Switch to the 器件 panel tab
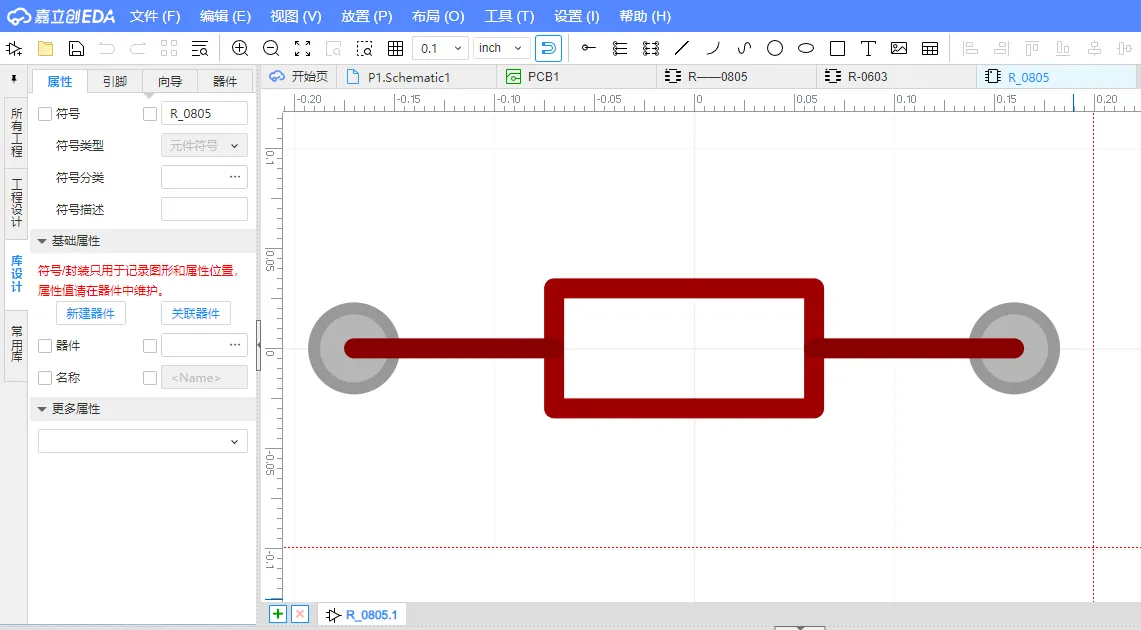The image size is (1141, 630). [225, 81]
